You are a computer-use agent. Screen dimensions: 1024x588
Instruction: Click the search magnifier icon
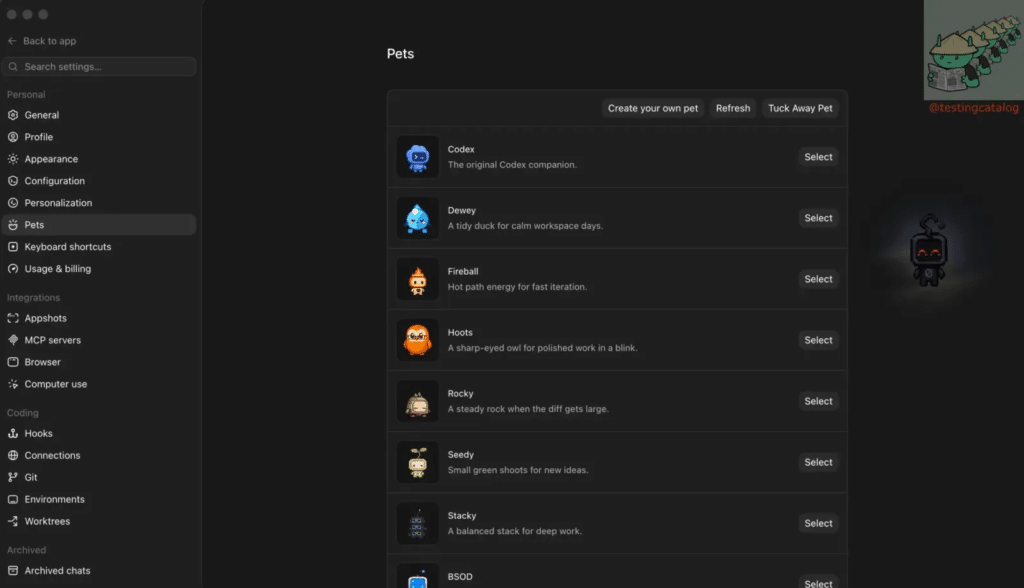(x=13, y=67)
